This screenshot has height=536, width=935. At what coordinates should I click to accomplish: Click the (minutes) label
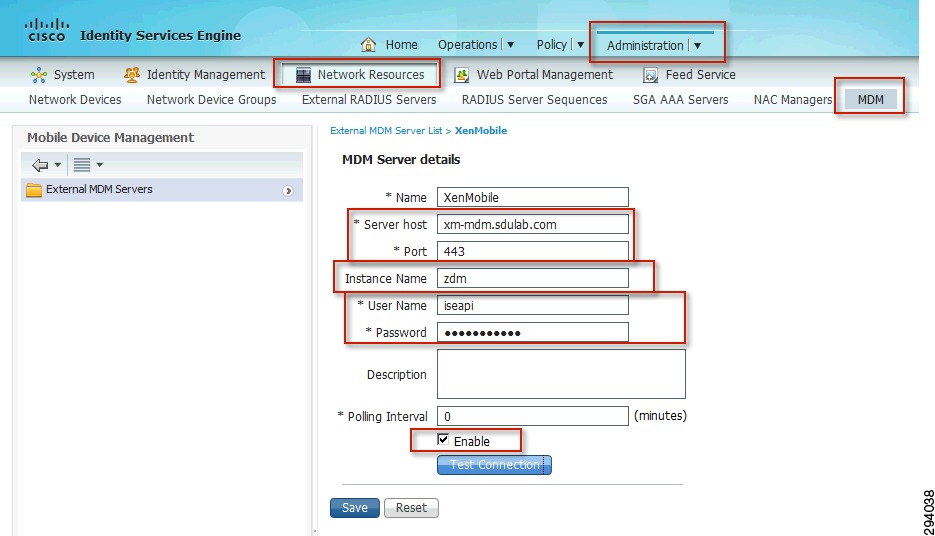(x=660, y=416)
